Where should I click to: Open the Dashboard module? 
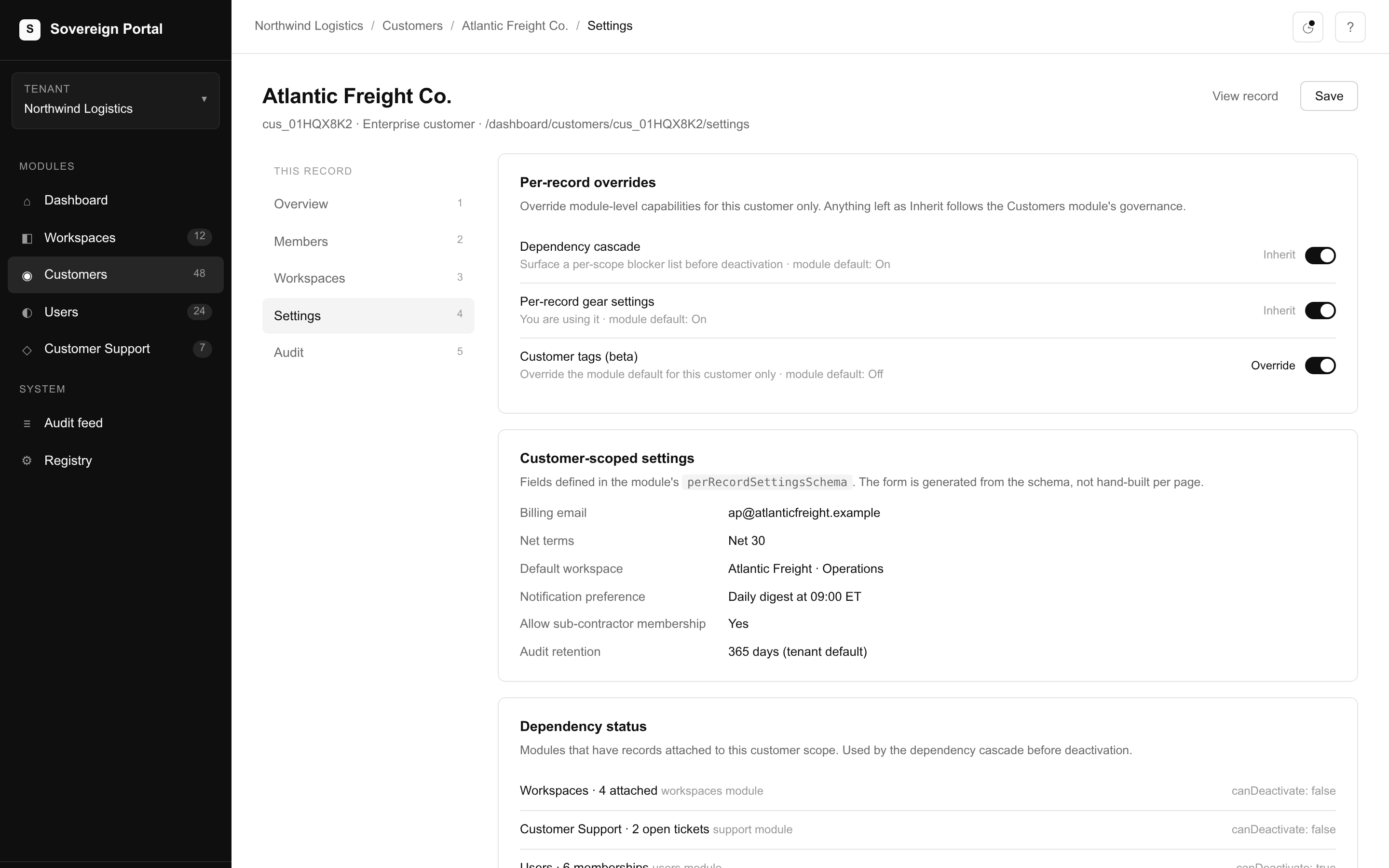[115, 200]
